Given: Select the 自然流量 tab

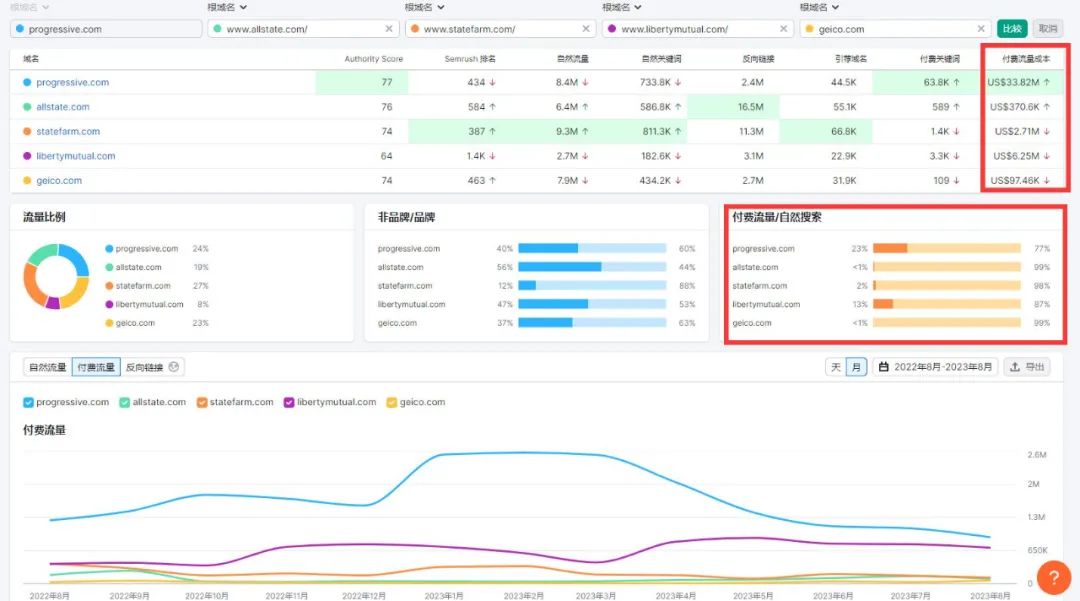Looking at the screenshot, I should click(48, 367).
